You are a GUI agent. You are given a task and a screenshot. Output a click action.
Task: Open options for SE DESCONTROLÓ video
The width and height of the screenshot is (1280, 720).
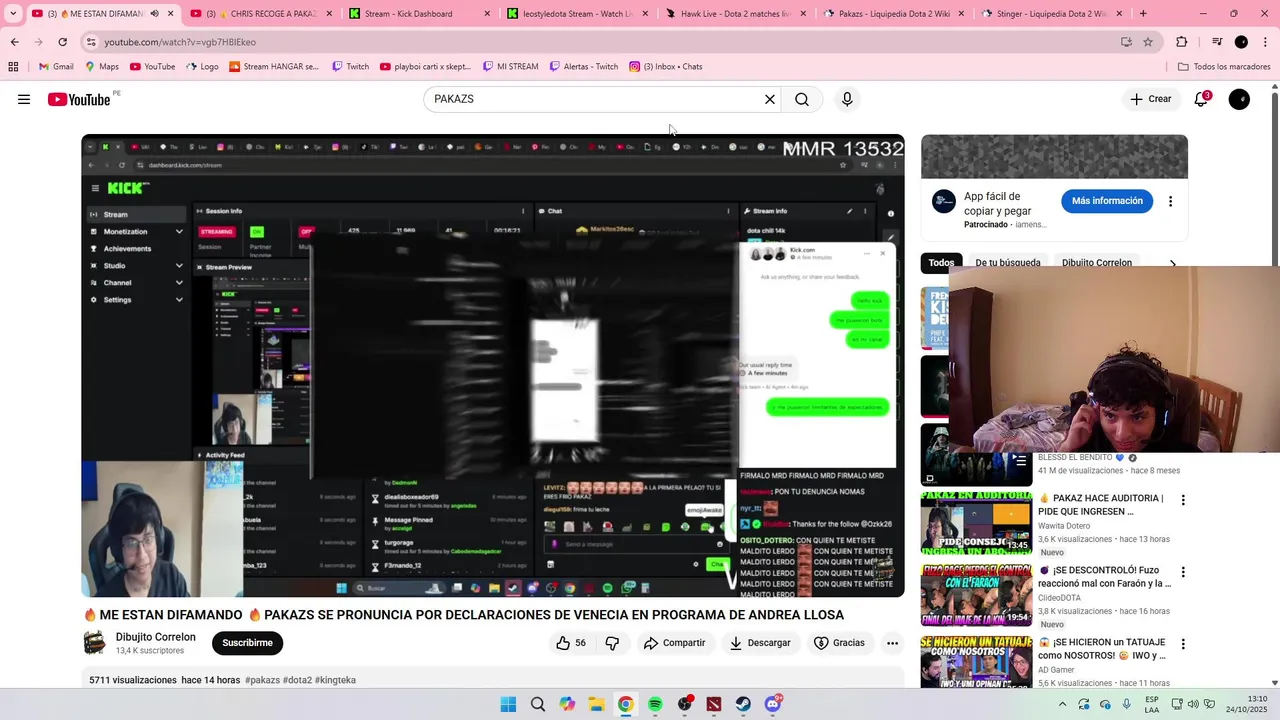click(1183, 572)
